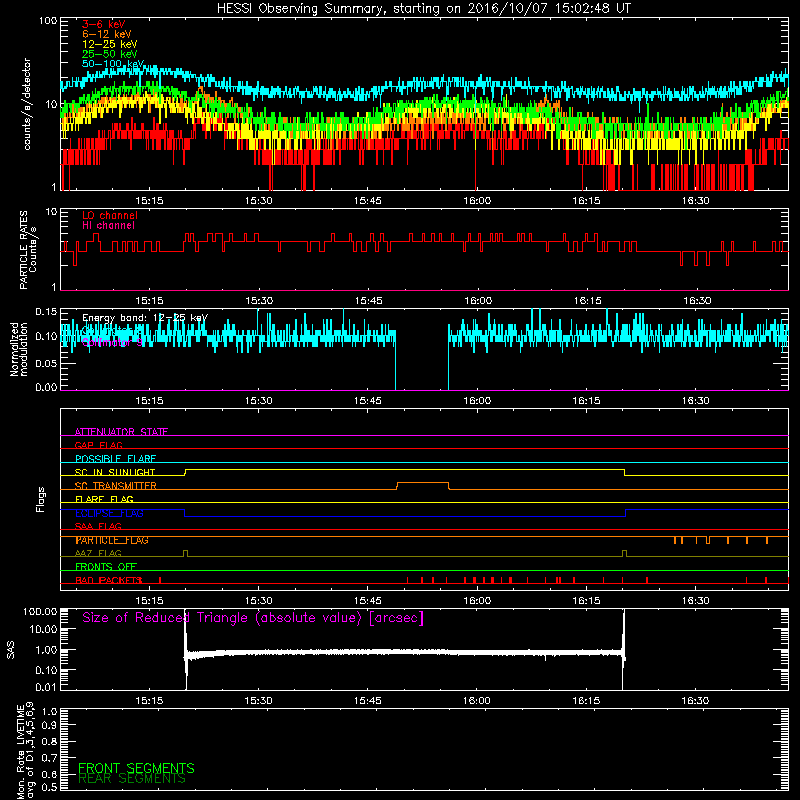Pick the green 25-50 keV legend label
This screenshot has height=800, width=800.
pos(110,54)
